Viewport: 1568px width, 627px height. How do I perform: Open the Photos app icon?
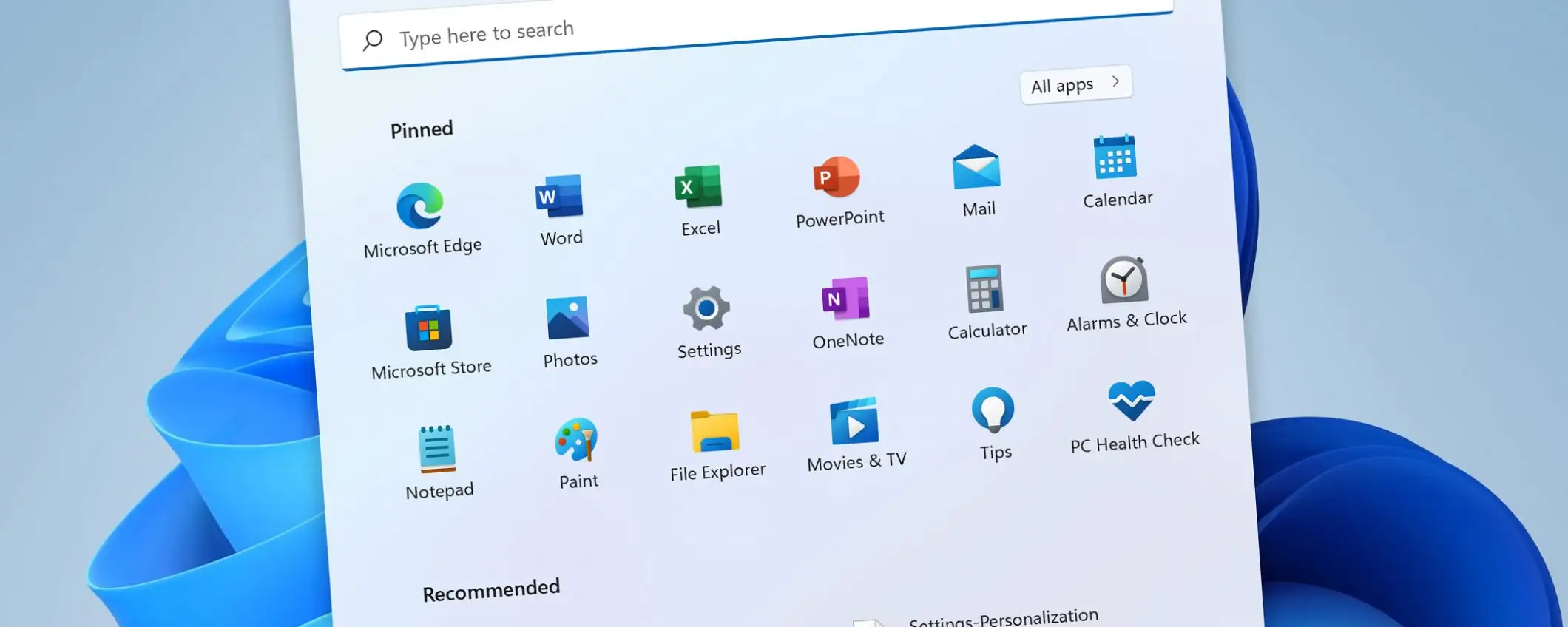tap(567, 318)
